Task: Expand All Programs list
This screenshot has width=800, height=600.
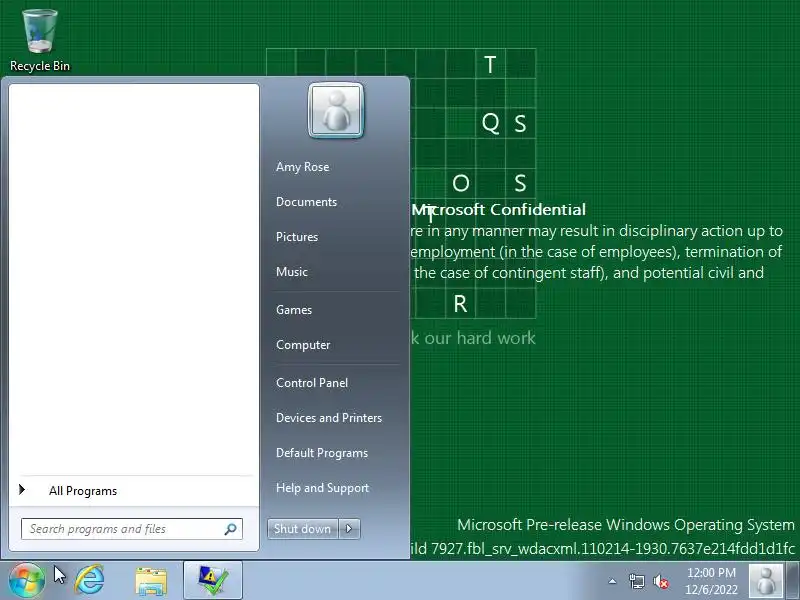Action: pos(83,491)
